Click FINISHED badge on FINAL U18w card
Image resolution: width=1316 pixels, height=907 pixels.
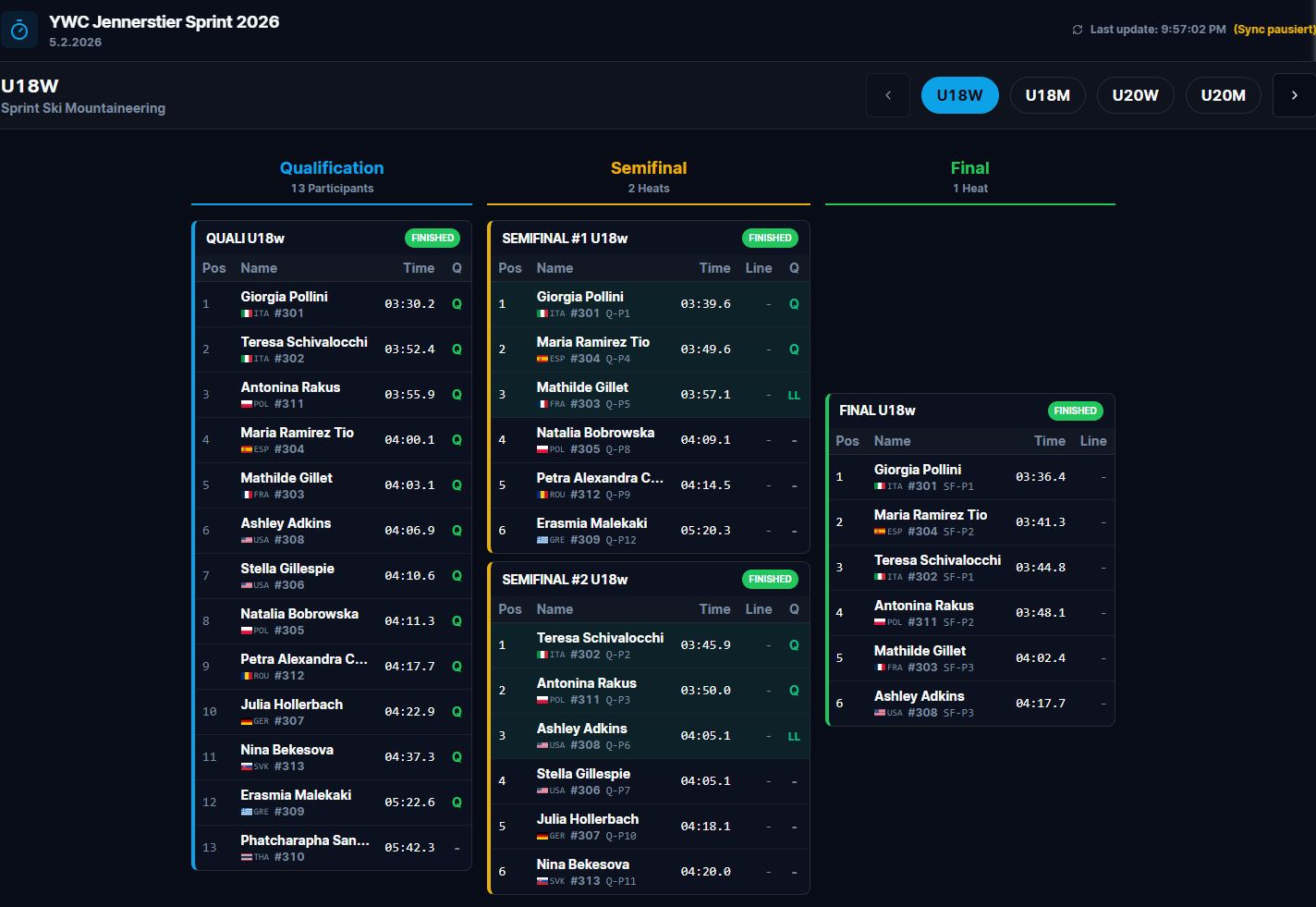tap(1076, 411)
